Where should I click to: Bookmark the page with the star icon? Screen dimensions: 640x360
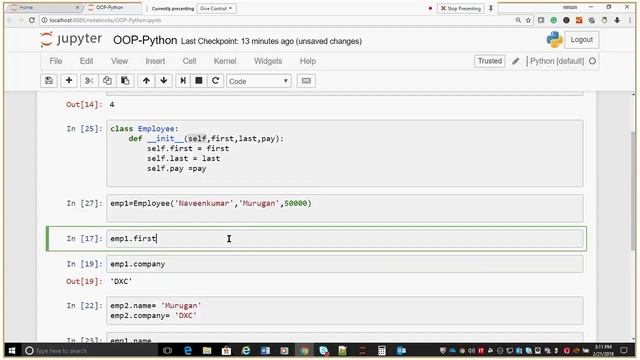point(528,20)
